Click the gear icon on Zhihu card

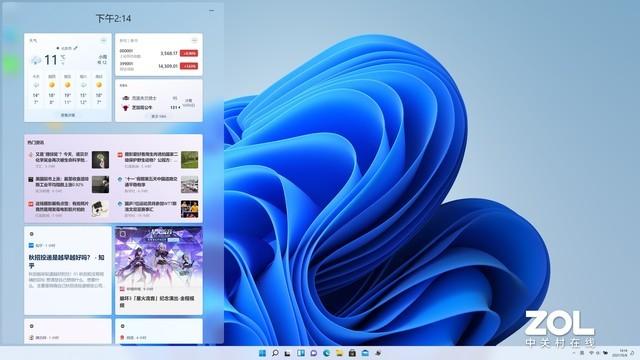[x=31, y=234]
